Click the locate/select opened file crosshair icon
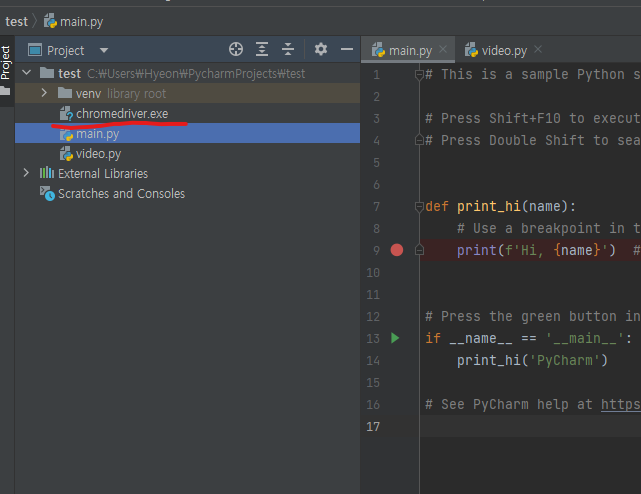This screenshot has width=641, height=494. (x=236, y=49)
